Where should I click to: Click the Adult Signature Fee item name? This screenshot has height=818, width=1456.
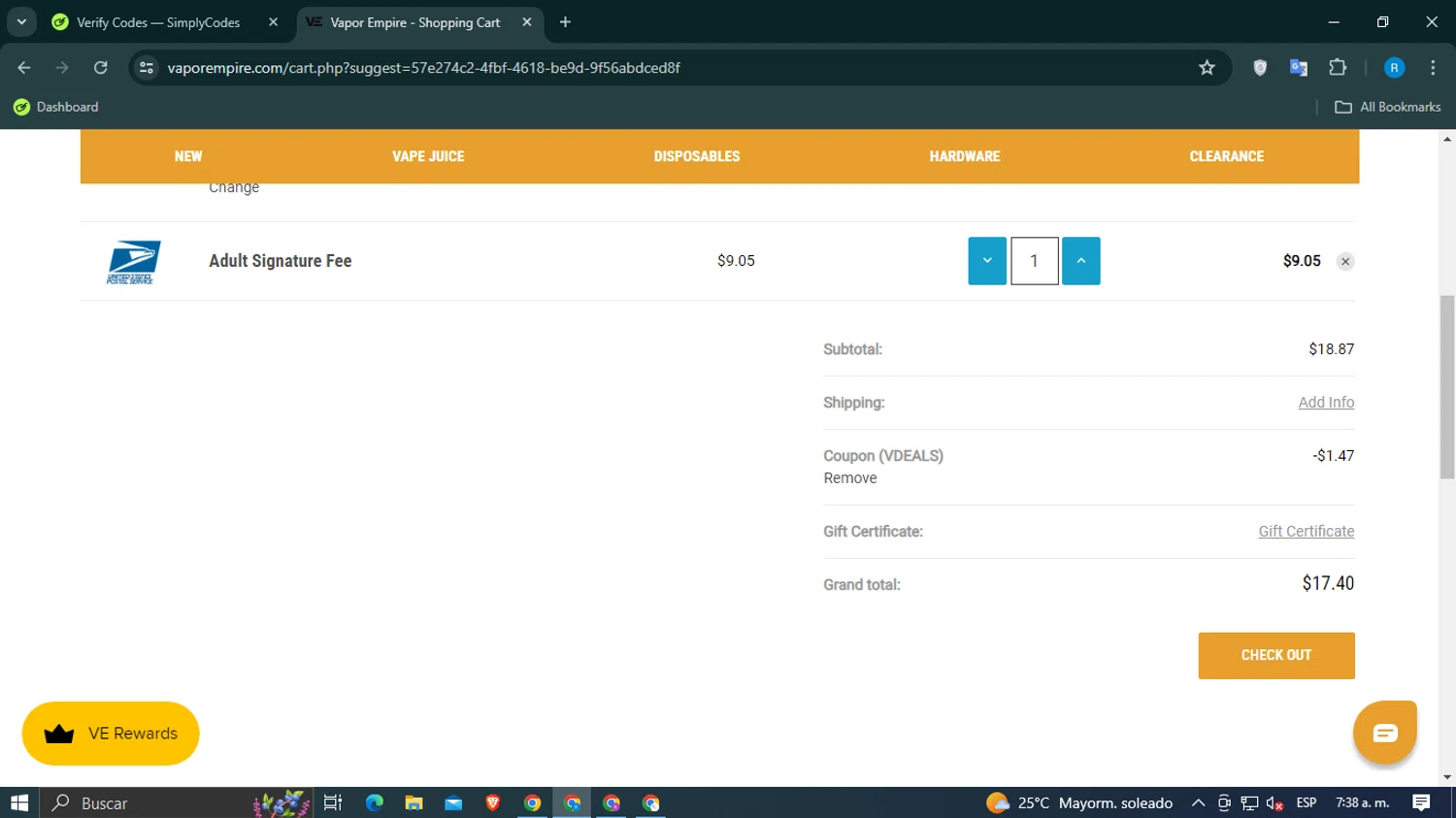[281, 261]
